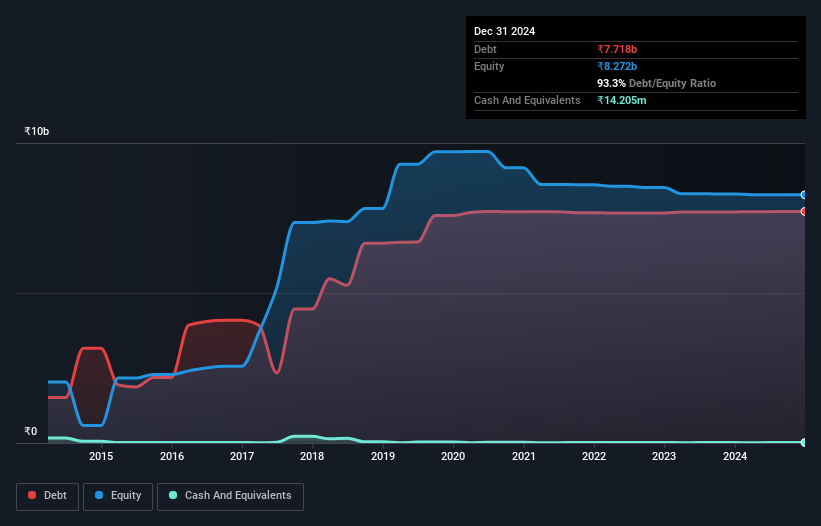Click the Dec 31 2024 tooltip date
The height and width of the screenshot is (526, 821).
(x=504, y=31)
